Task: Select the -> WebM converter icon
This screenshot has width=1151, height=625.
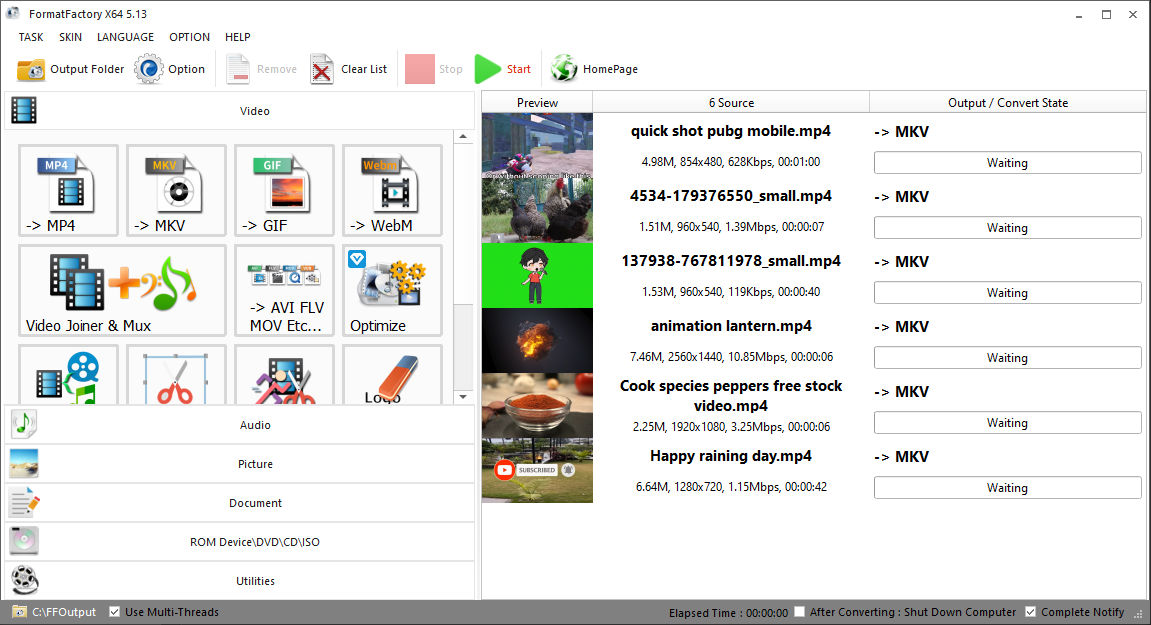Action: tap(392, 190)
